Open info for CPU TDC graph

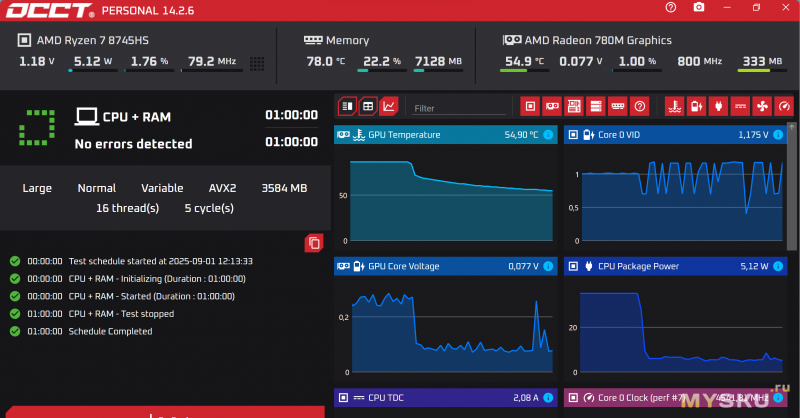pyautogui.click(x=548, y=398)
